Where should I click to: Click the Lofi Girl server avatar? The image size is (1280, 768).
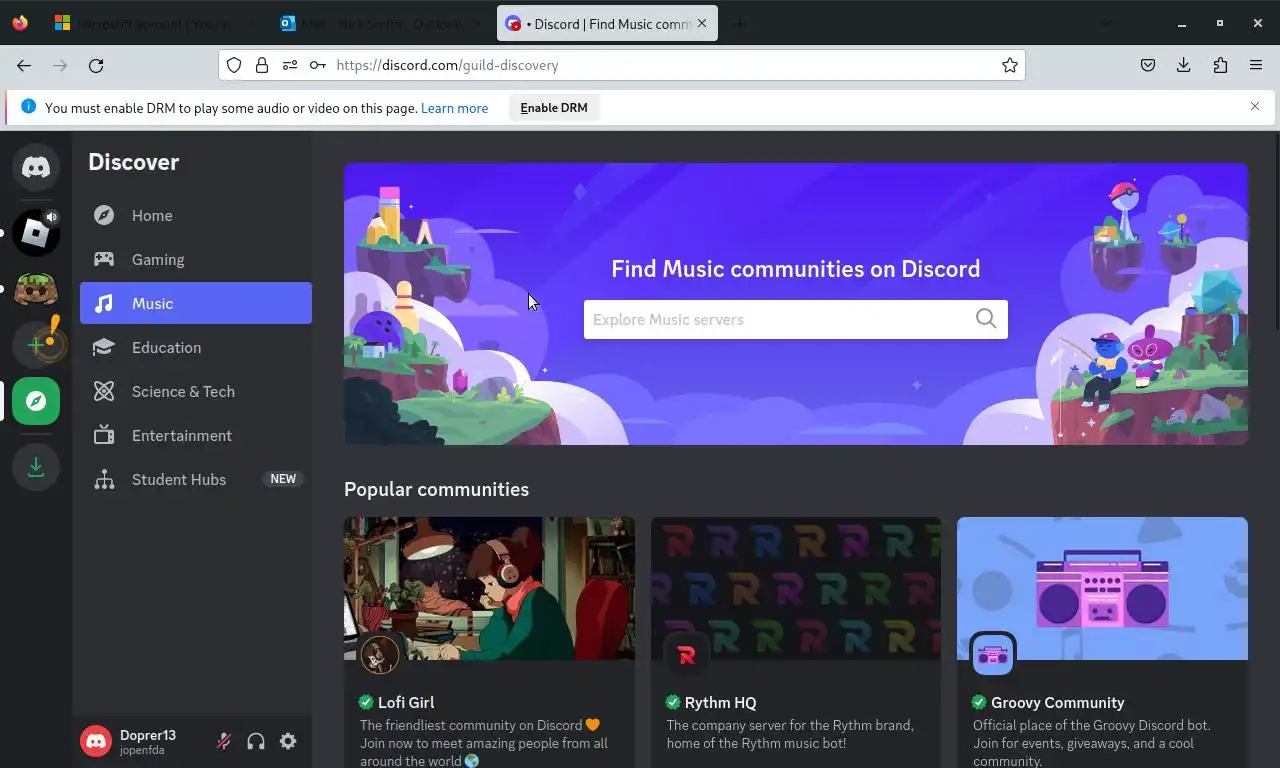click(x=380, y=655)
